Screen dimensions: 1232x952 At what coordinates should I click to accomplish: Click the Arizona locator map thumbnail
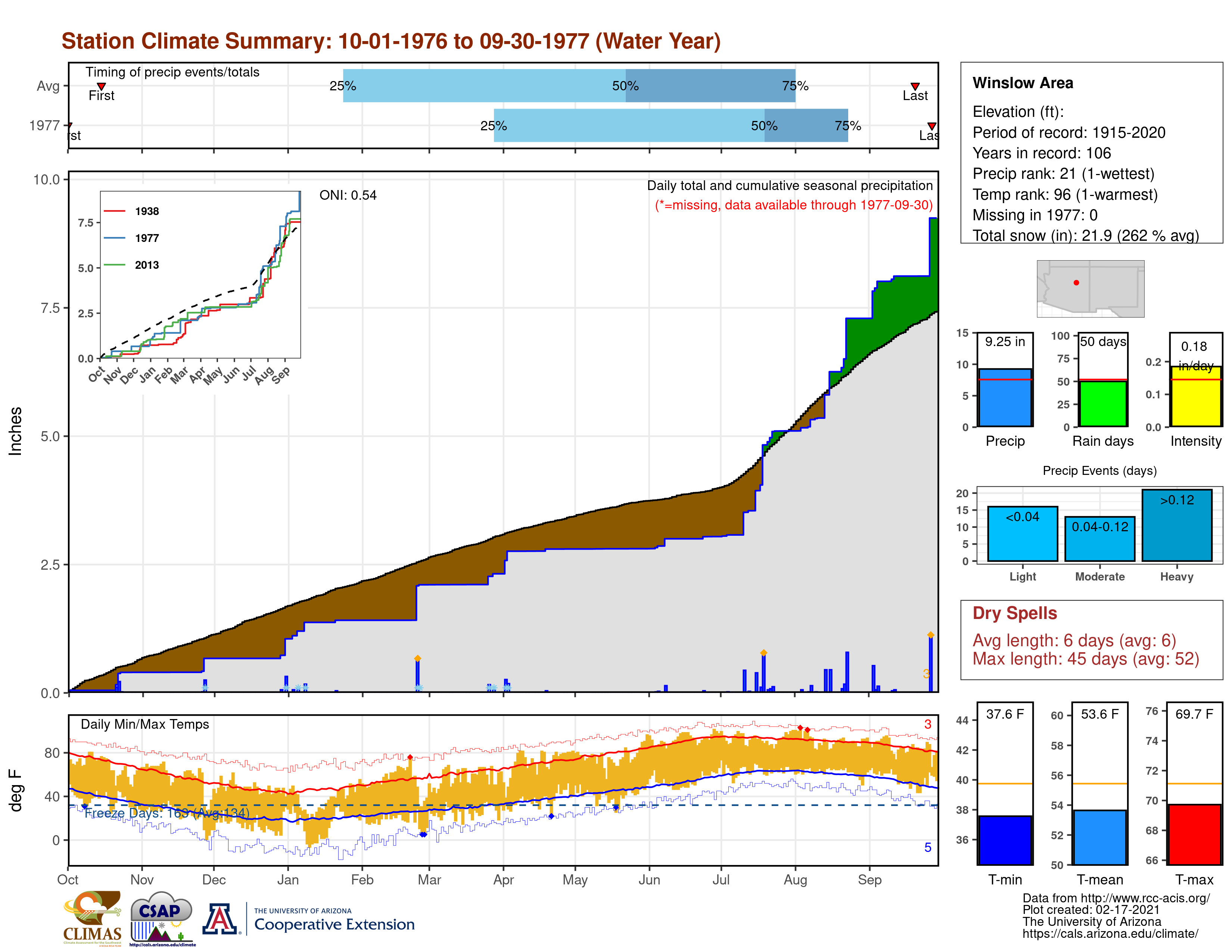1091,288
